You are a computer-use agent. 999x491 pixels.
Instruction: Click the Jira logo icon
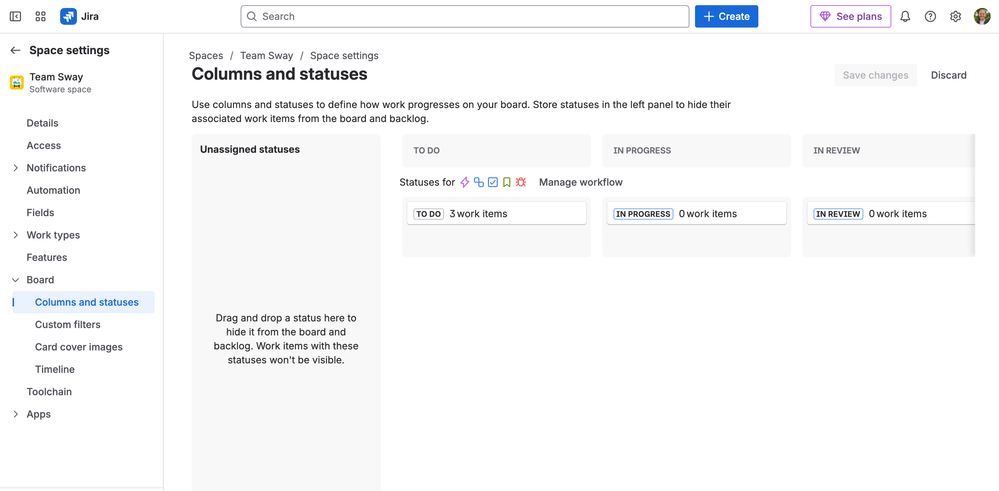[68, 16]
